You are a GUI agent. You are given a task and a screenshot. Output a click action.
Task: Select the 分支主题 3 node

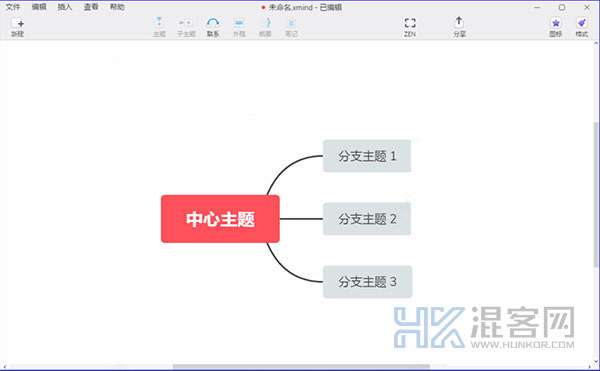coord(367,282)
